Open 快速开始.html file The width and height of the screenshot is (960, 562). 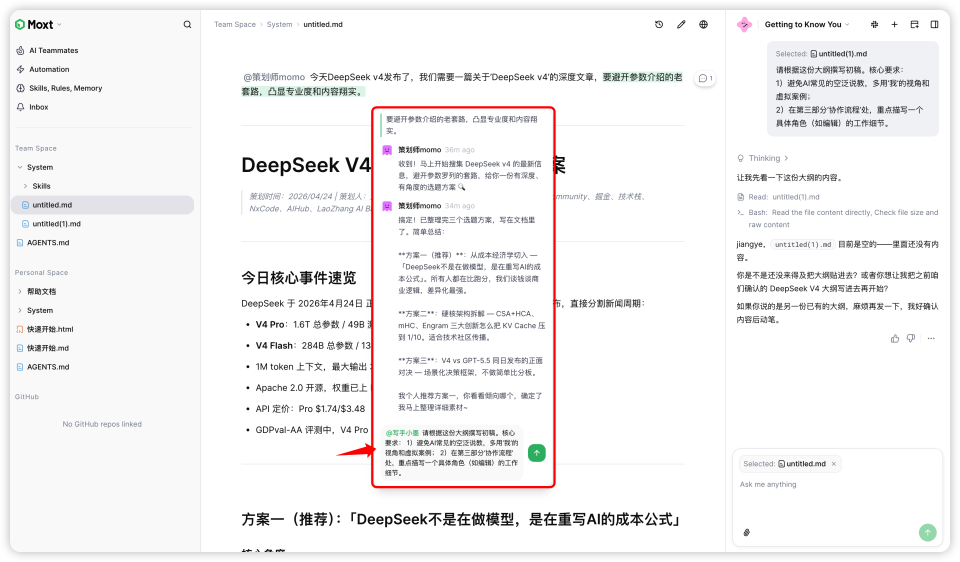tap(50, 329)
